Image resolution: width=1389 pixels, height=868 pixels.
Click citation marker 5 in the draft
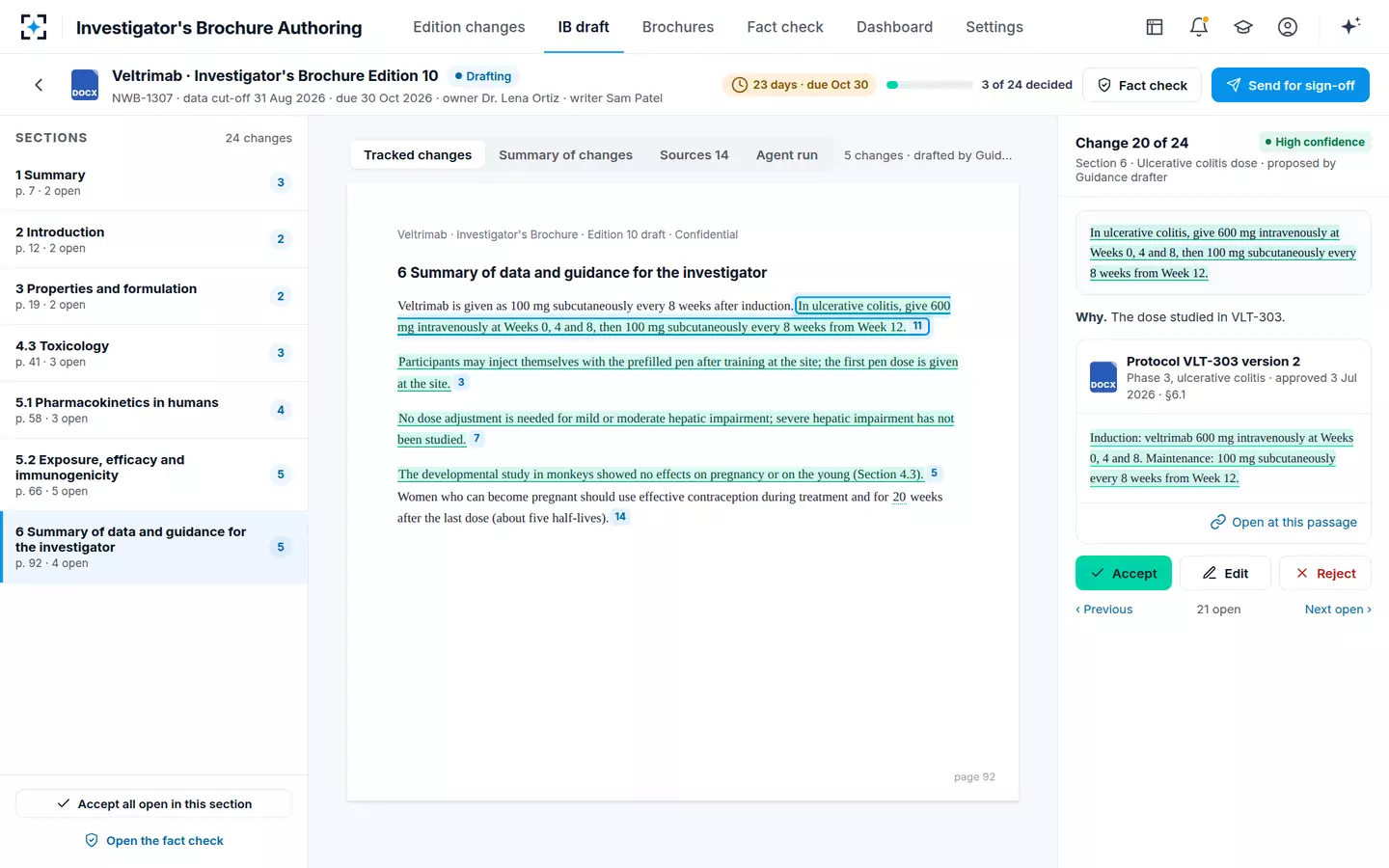point(934,473)
